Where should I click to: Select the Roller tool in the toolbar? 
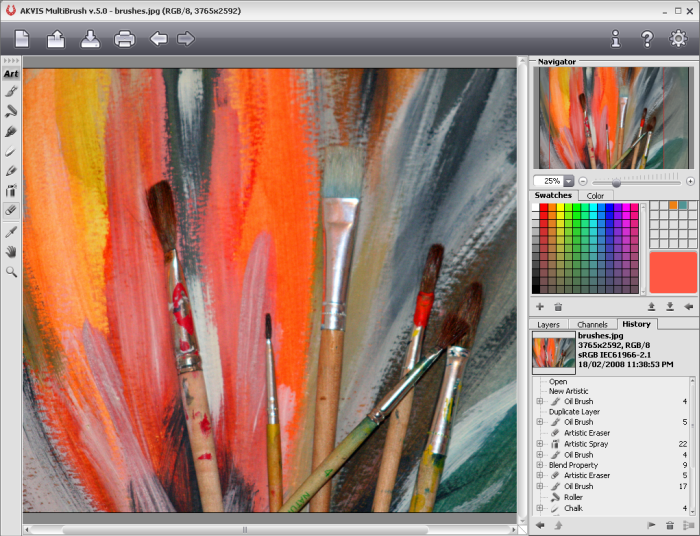click(11, 111)
